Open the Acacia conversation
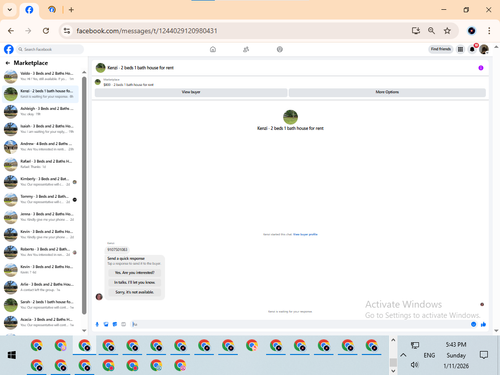500x375 pixels. click(40, 322)
